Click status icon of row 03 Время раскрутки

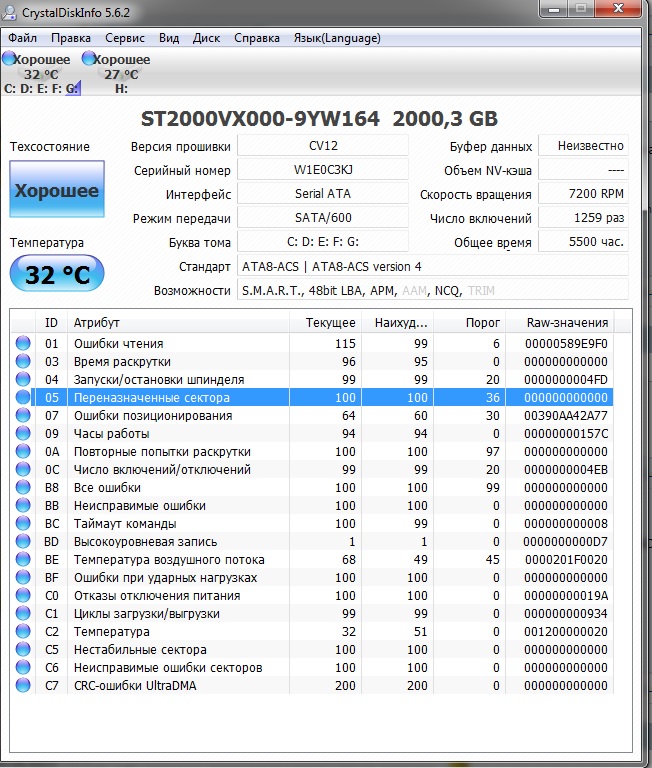23,361
